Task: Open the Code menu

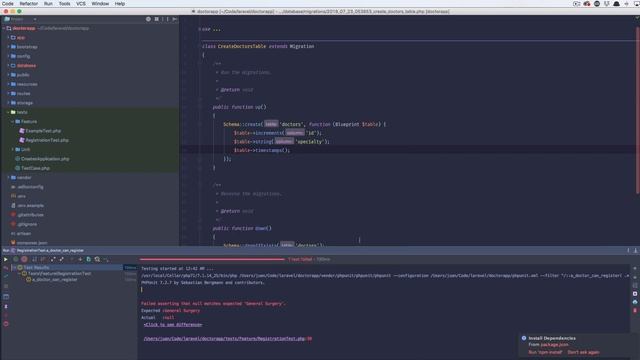Action: click(x=8, y=4)
